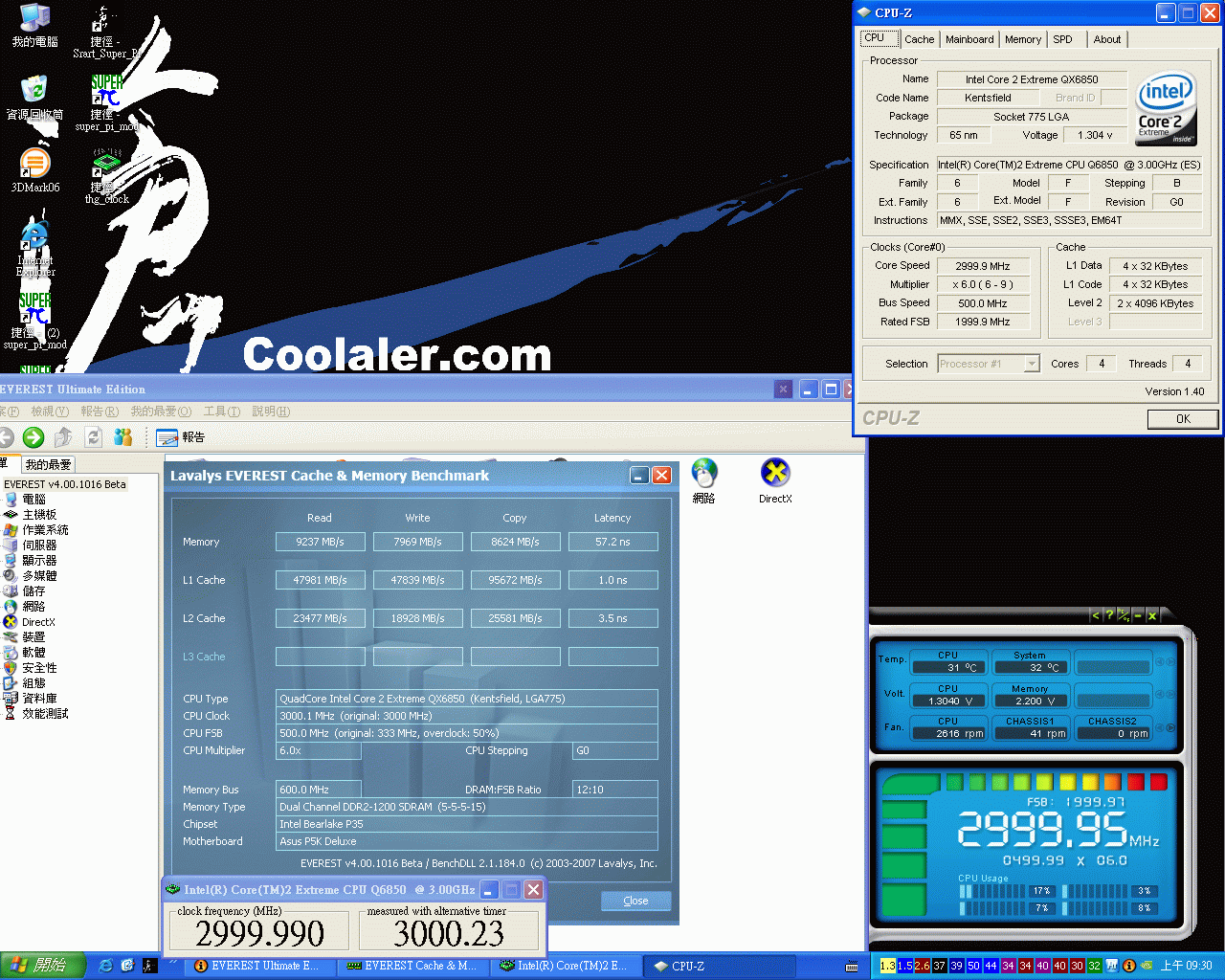Switch to the Cache tab in CPU-Z
The height and width of the screenshot is (980, 1225).
(x=919, y=39)
